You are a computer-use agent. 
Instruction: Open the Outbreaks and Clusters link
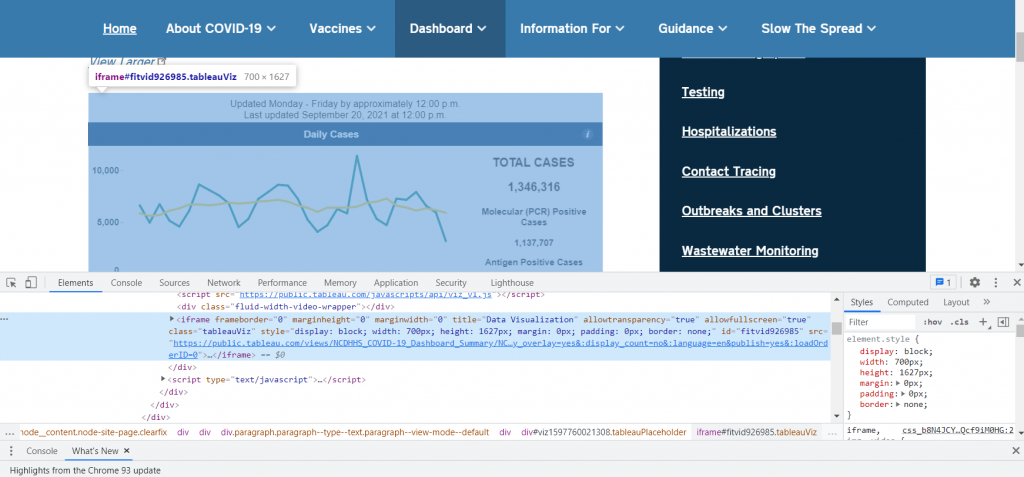(x=752, y=211)
